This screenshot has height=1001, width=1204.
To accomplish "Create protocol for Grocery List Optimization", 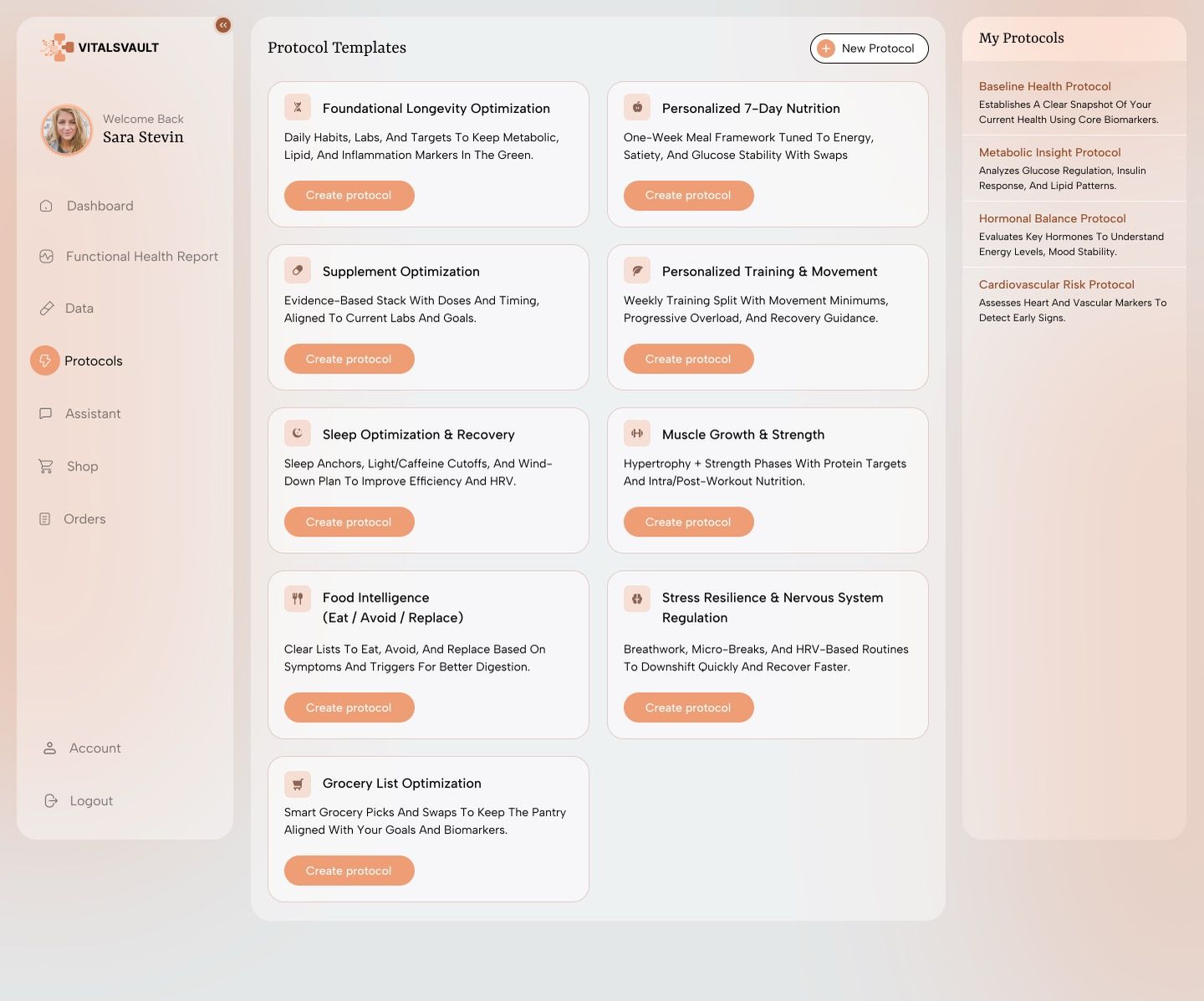I will (349, 871).
